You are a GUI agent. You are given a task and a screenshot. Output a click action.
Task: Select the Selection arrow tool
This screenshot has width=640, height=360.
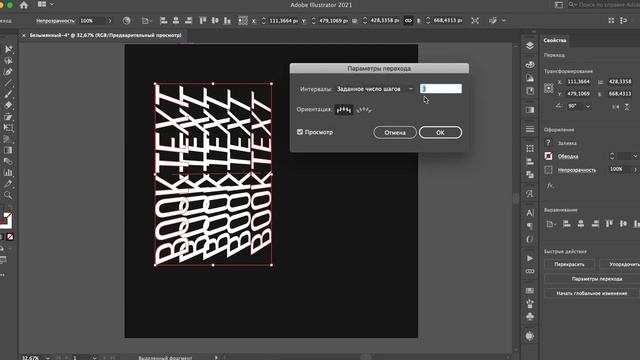click(x=8, y=49)
